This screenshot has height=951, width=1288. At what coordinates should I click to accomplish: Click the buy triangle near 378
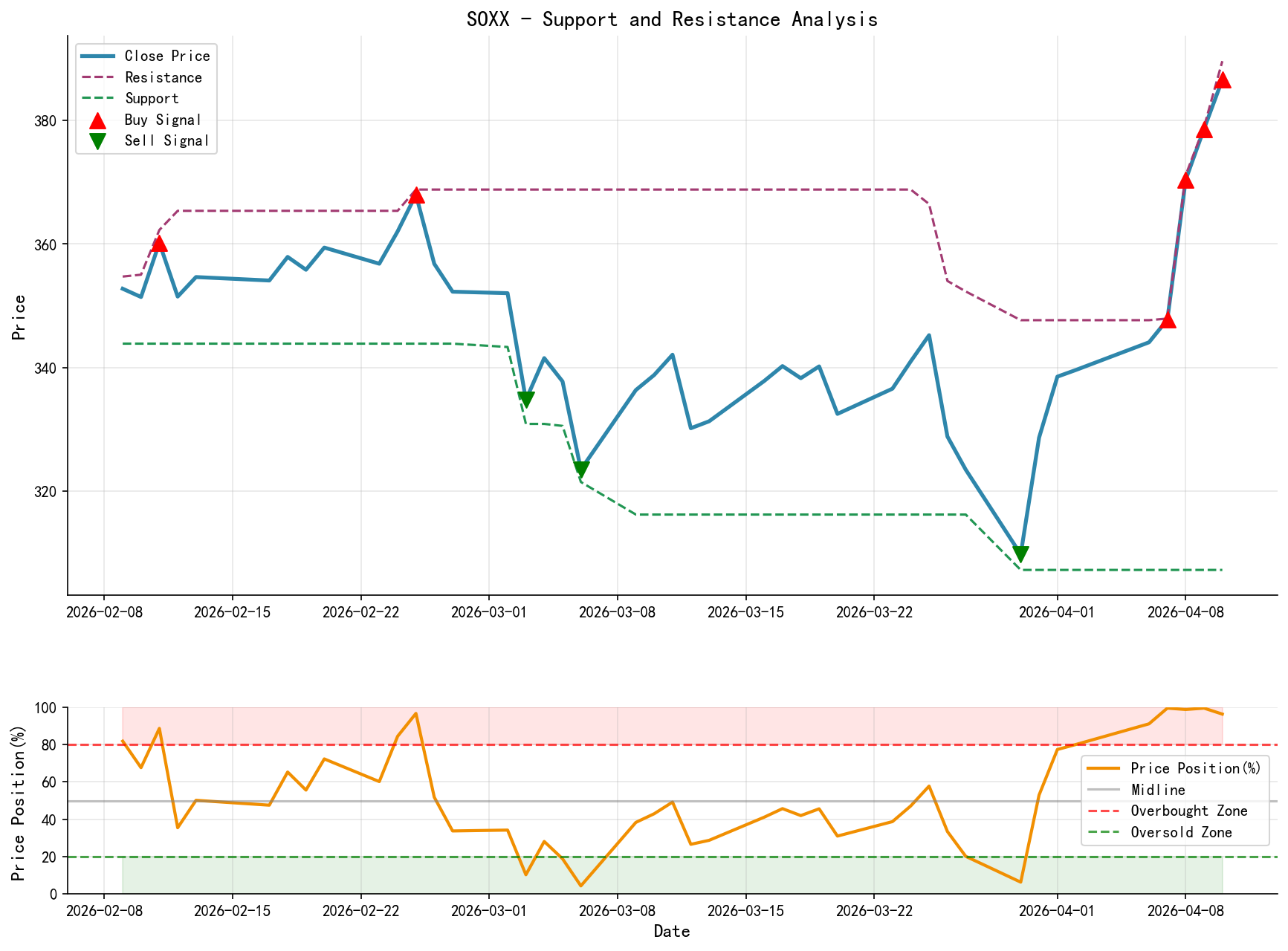pyautogui.click(x=1204, y=130)
